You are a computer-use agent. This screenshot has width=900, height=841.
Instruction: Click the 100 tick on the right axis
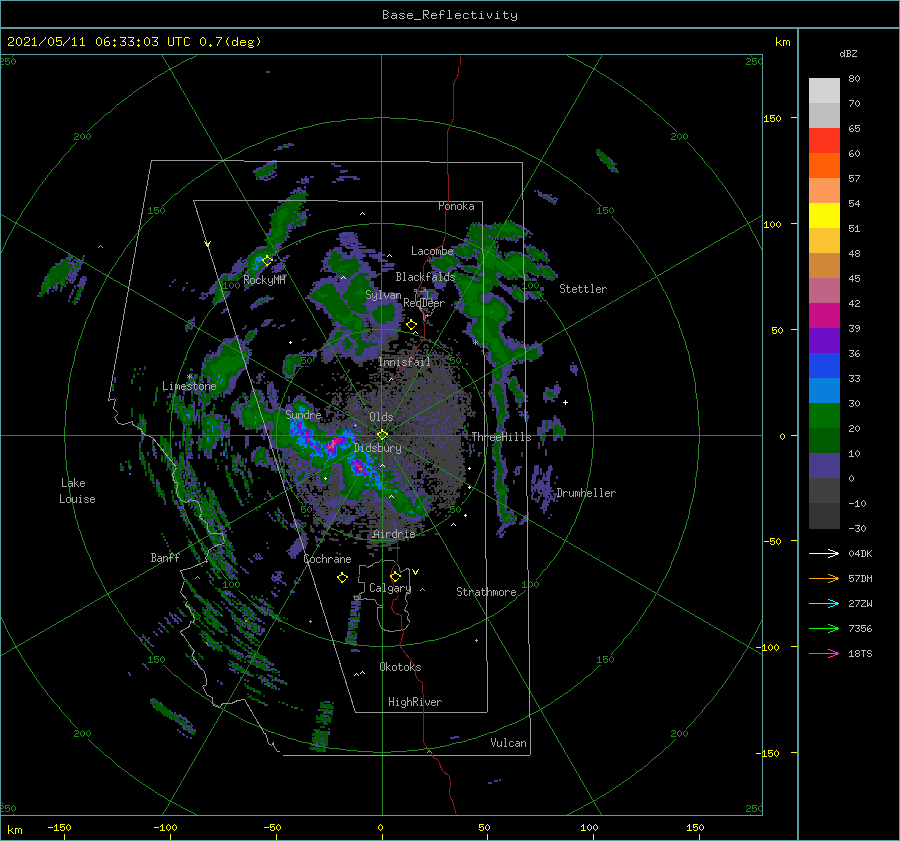(x=772, y=224)
